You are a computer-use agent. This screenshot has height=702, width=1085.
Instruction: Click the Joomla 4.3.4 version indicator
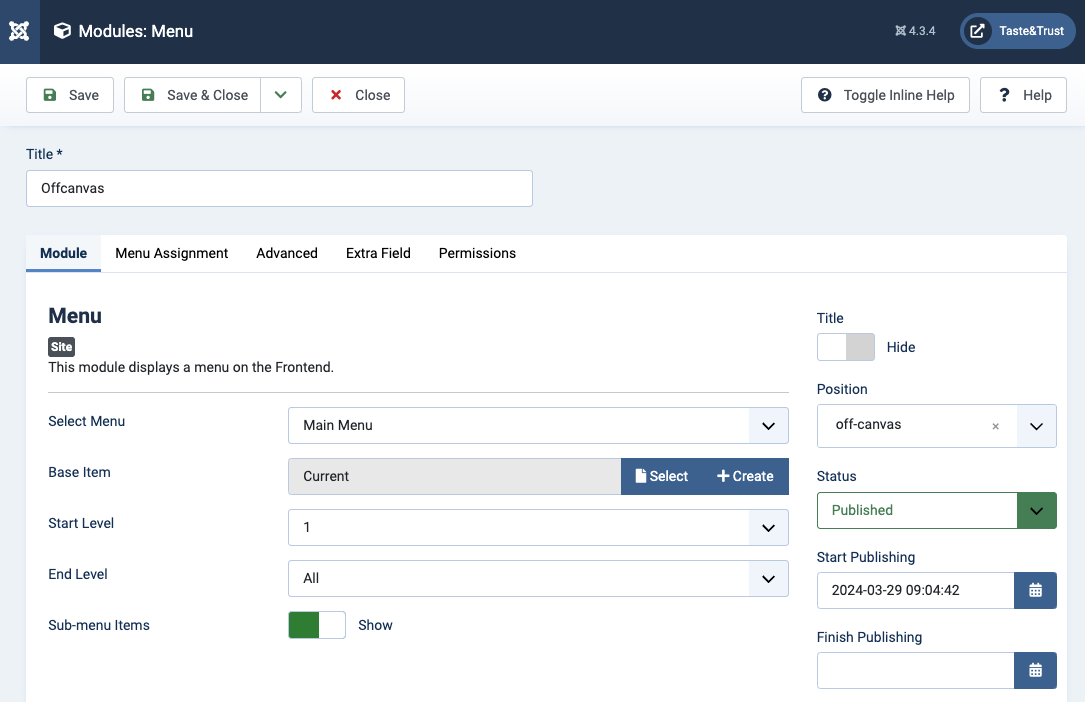(x=915, y=31)
